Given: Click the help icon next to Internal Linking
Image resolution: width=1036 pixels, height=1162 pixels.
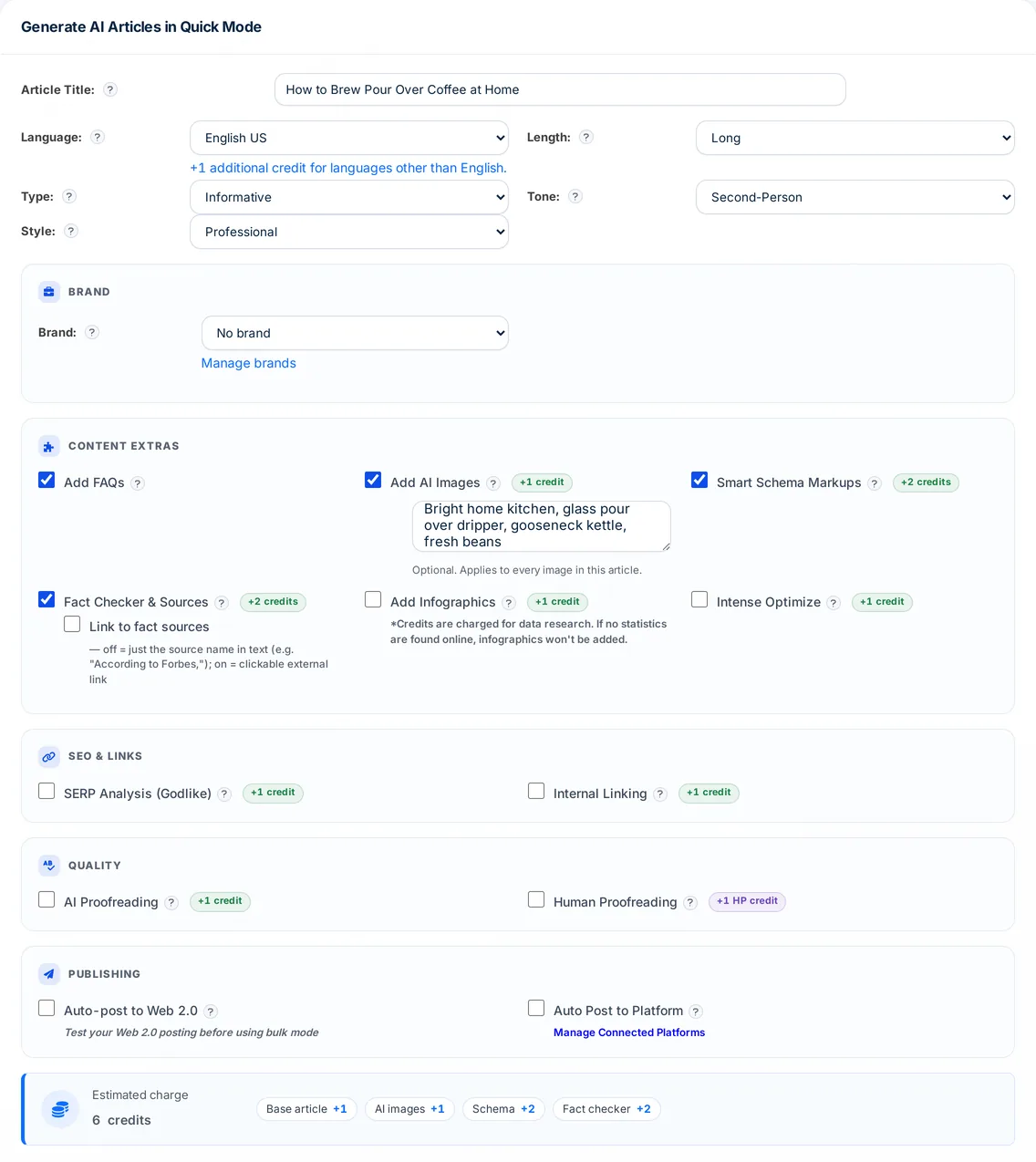Looking at the screenshot, I should coord(660,794).
